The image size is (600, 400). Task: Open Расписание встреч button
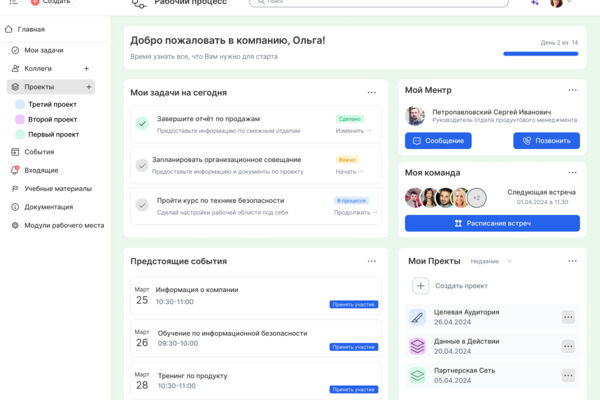[492, 224]
